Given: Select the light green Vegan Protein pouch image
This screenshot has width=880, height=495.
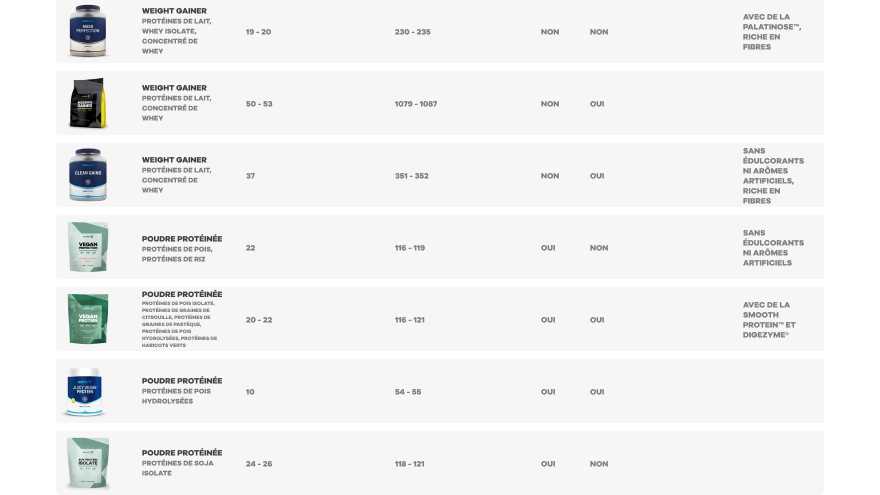Looking at the screenshot, I should click(x=88, y=247).
